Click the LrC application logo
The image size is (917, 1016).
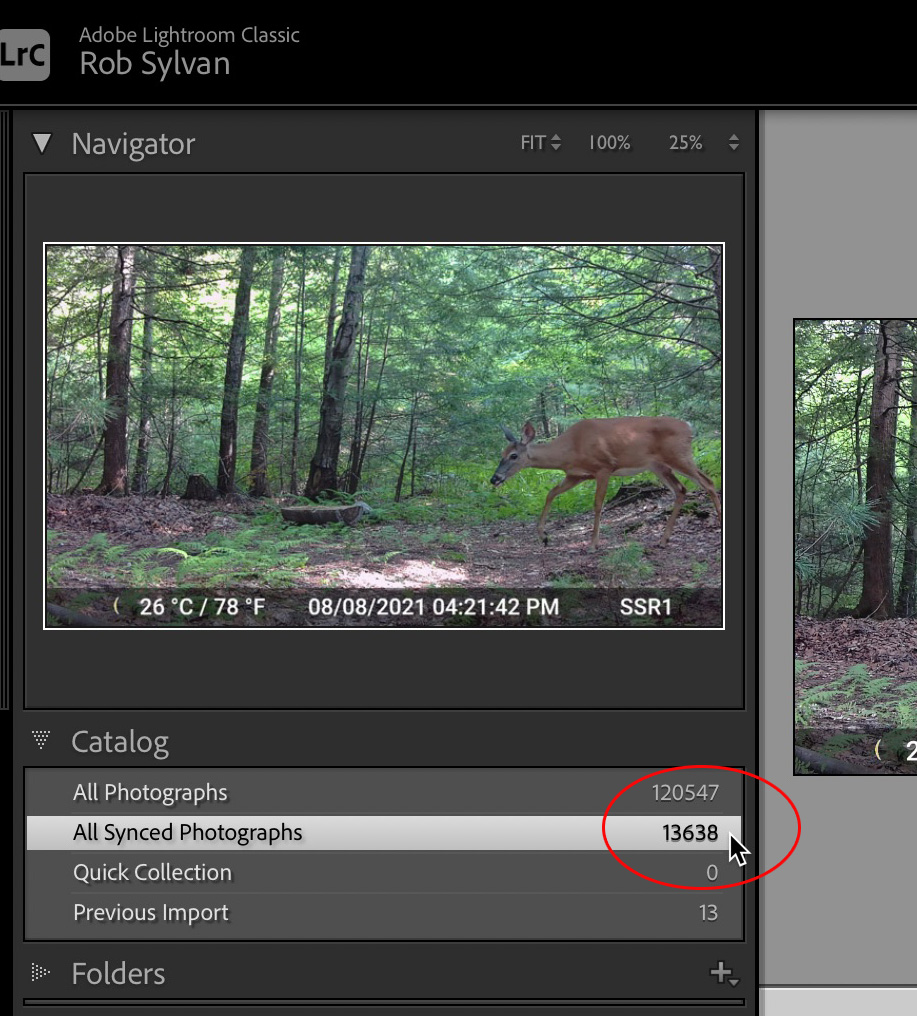[24, 55]
